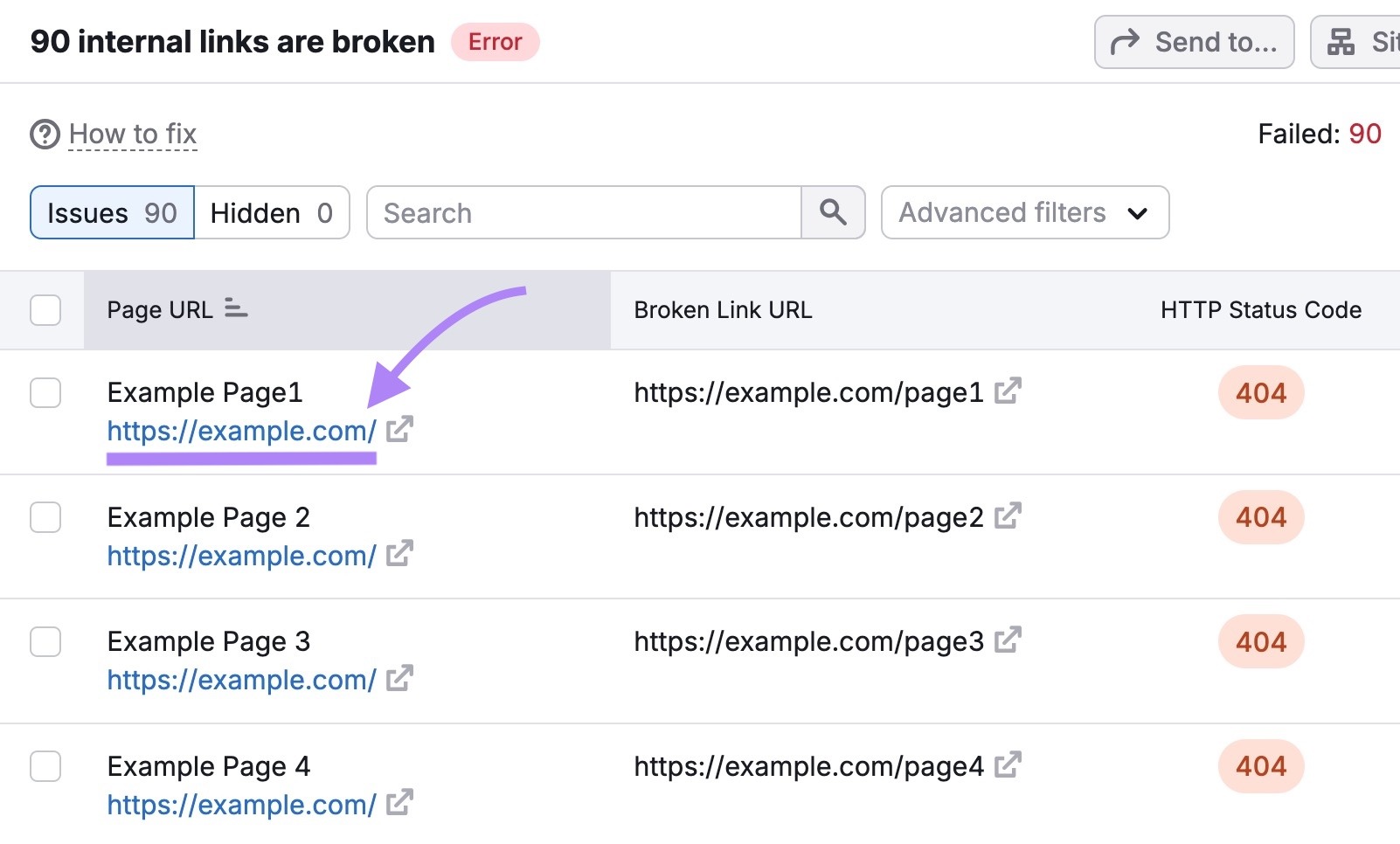
Task: Click the highlighted https://example.com/ link
Action: click(240, 430)
